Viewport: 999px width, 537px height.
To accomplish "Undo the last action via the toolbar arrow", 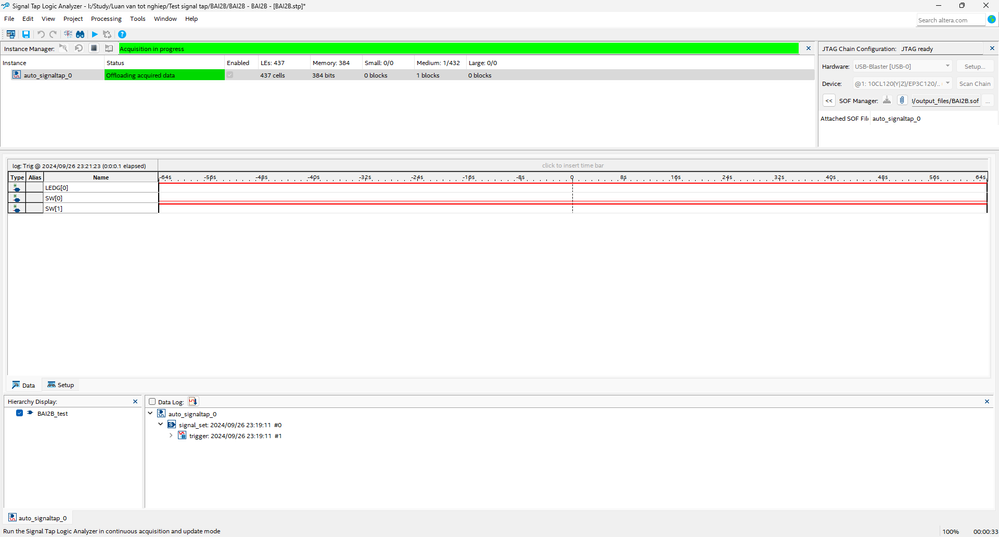I will [x=41, y=34].
